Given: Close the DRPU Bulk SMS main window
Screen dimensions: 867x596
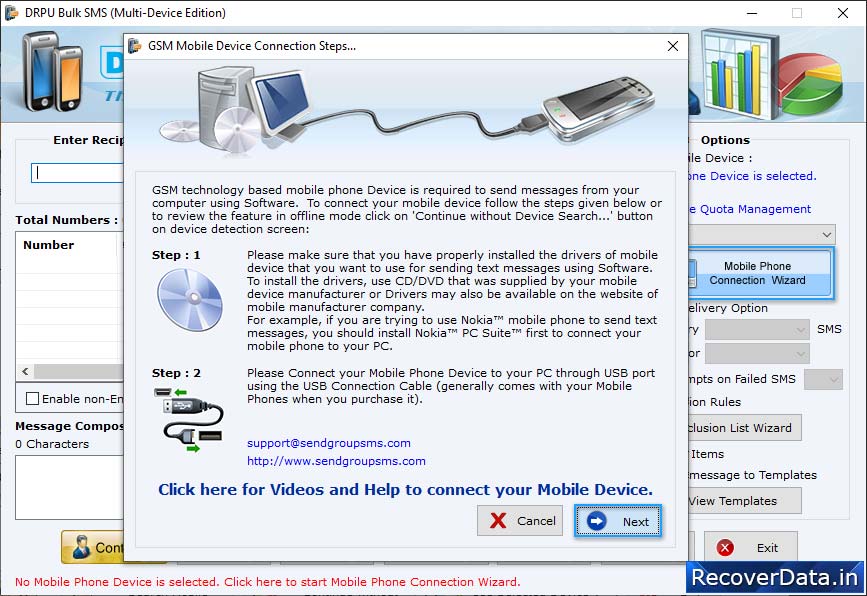Looking at the screenshot, I should coord(843,13).
